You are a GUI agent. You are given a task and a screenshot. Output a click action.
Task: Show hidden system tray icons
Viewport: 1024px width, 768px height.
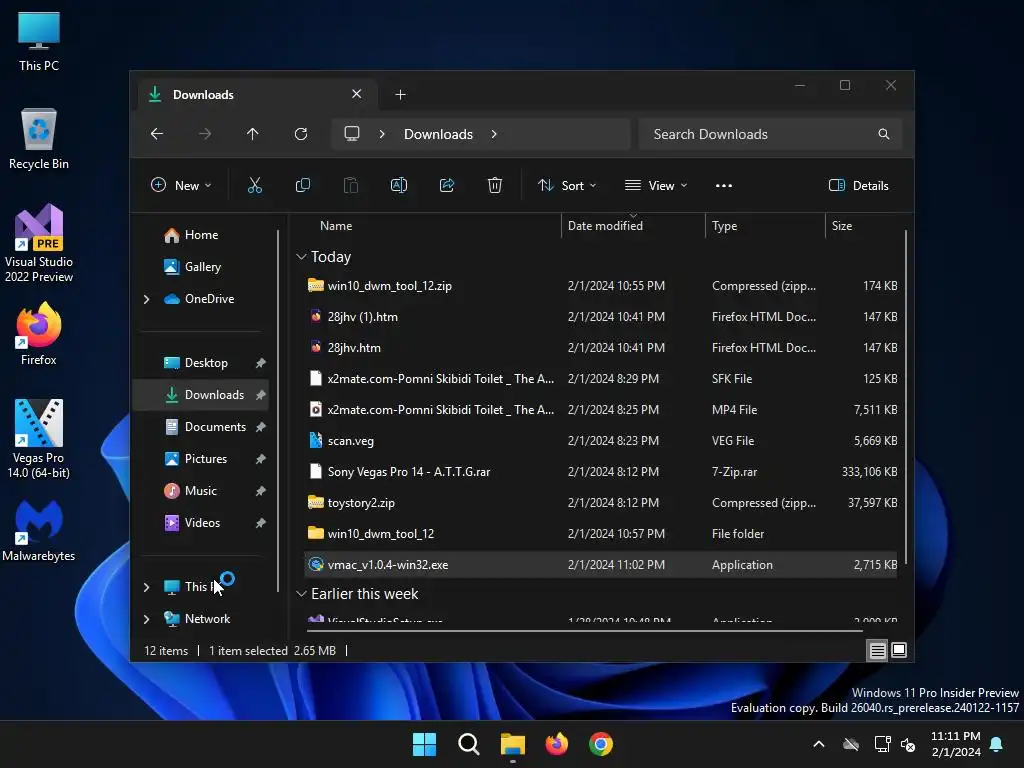click(818, 744)
